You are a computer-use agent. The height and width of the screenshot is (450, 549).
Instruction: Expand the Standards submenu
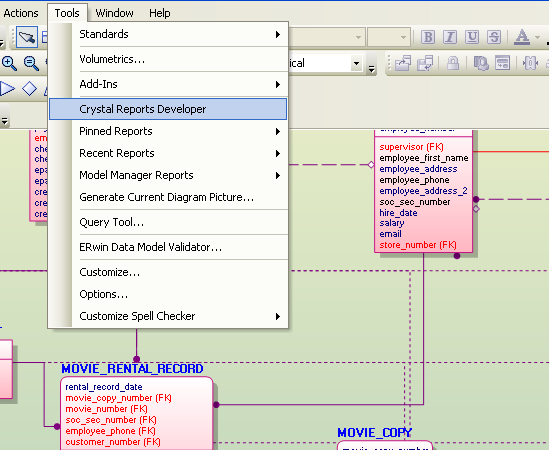pyautogui.click(x=168, y=34)
